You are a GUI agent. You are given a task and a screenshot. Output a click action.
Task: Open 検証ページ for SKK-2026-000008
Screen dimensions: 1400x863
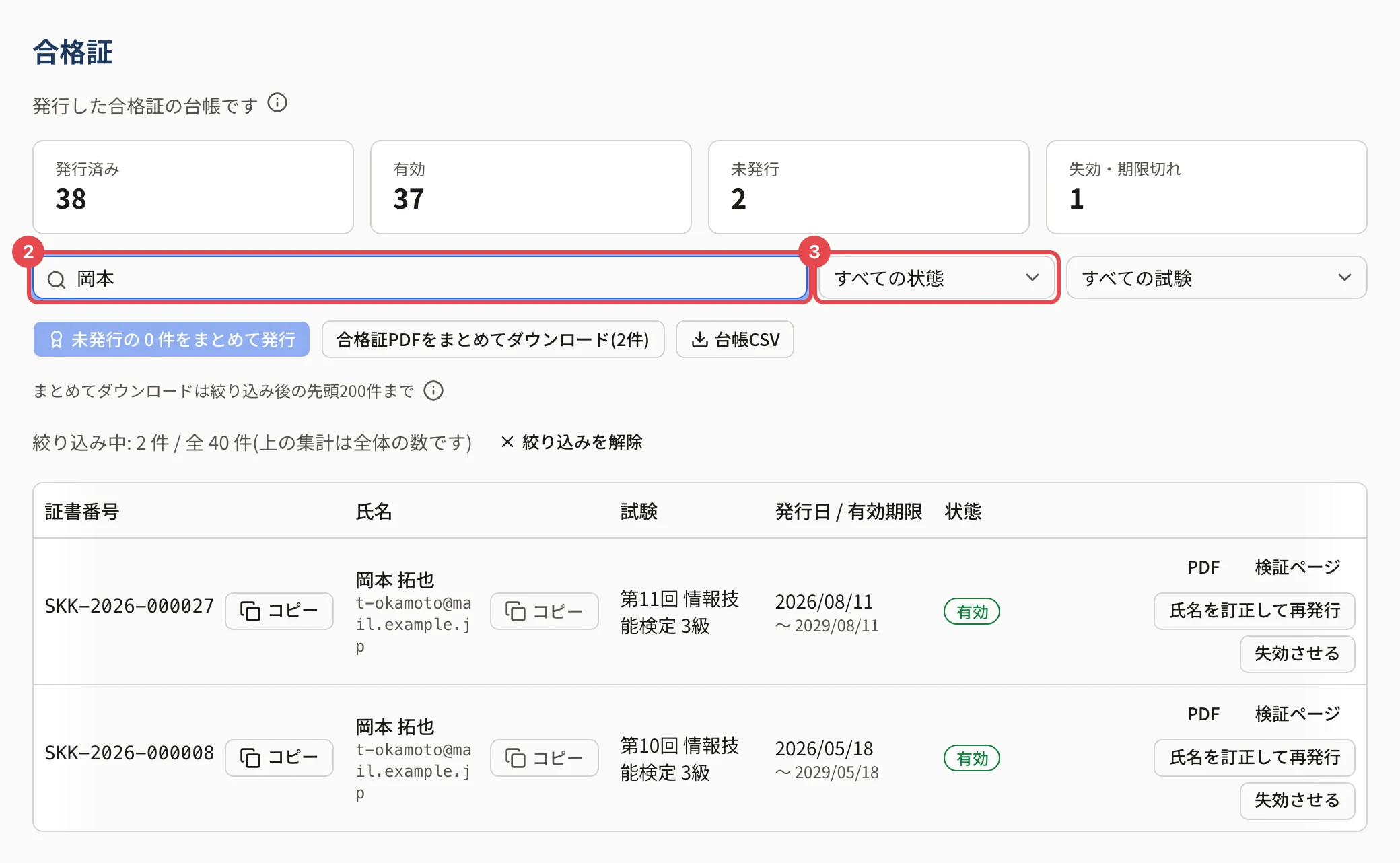point(1297,714)
